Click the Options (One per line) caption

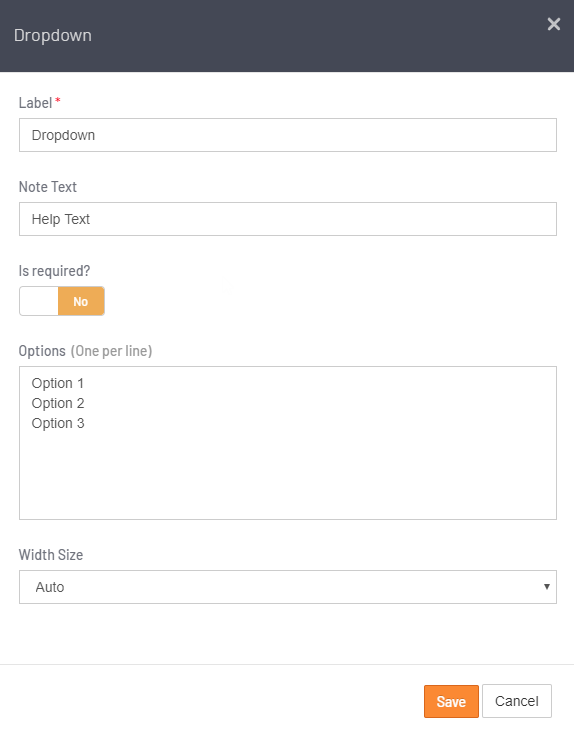tap(85, 351)
